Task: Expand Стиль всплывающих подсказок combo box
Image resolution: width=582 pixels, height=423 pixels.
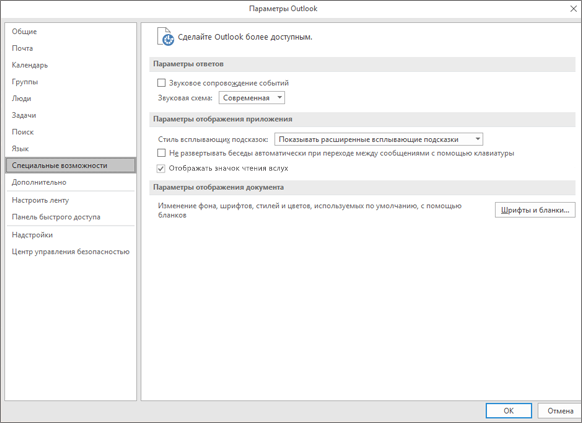Action: click(379, 140)
